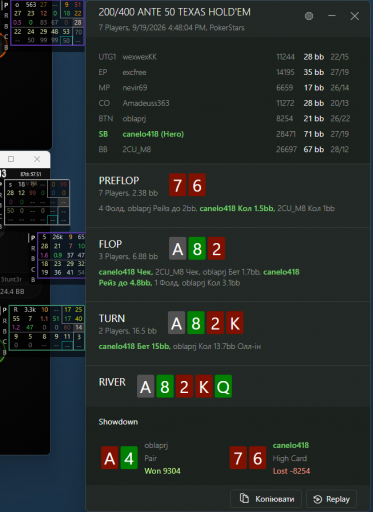
Task: Click the red 2 card in FLOP section
Action: [x=216, y=249]
